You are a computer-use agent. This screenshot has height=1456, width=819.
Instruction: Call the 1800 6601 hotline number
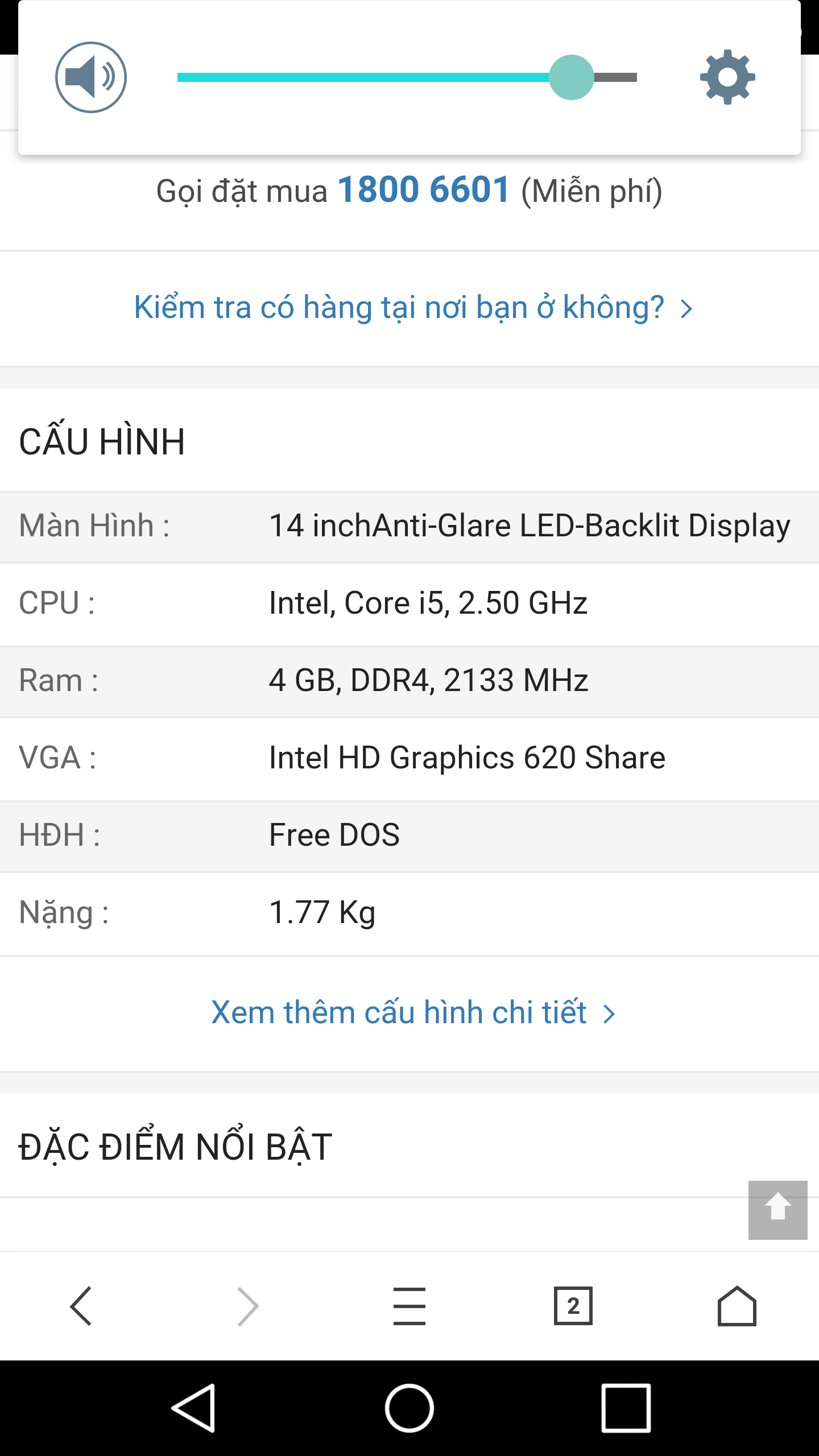click(x=424, y=189)
